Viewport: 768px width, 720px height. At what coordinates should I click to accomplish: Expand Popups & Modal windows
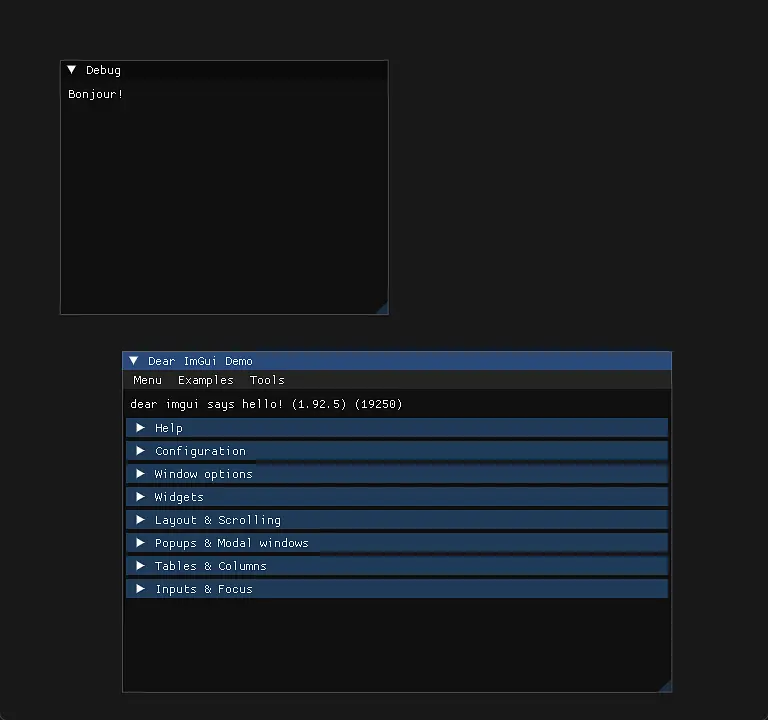click(x=231, y=543)
